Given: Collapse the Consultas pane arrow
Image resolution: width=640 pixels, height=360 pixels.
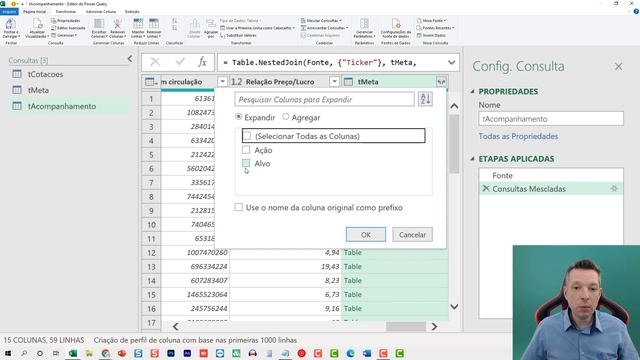Looking at the screenshot, I should point(130,59).
